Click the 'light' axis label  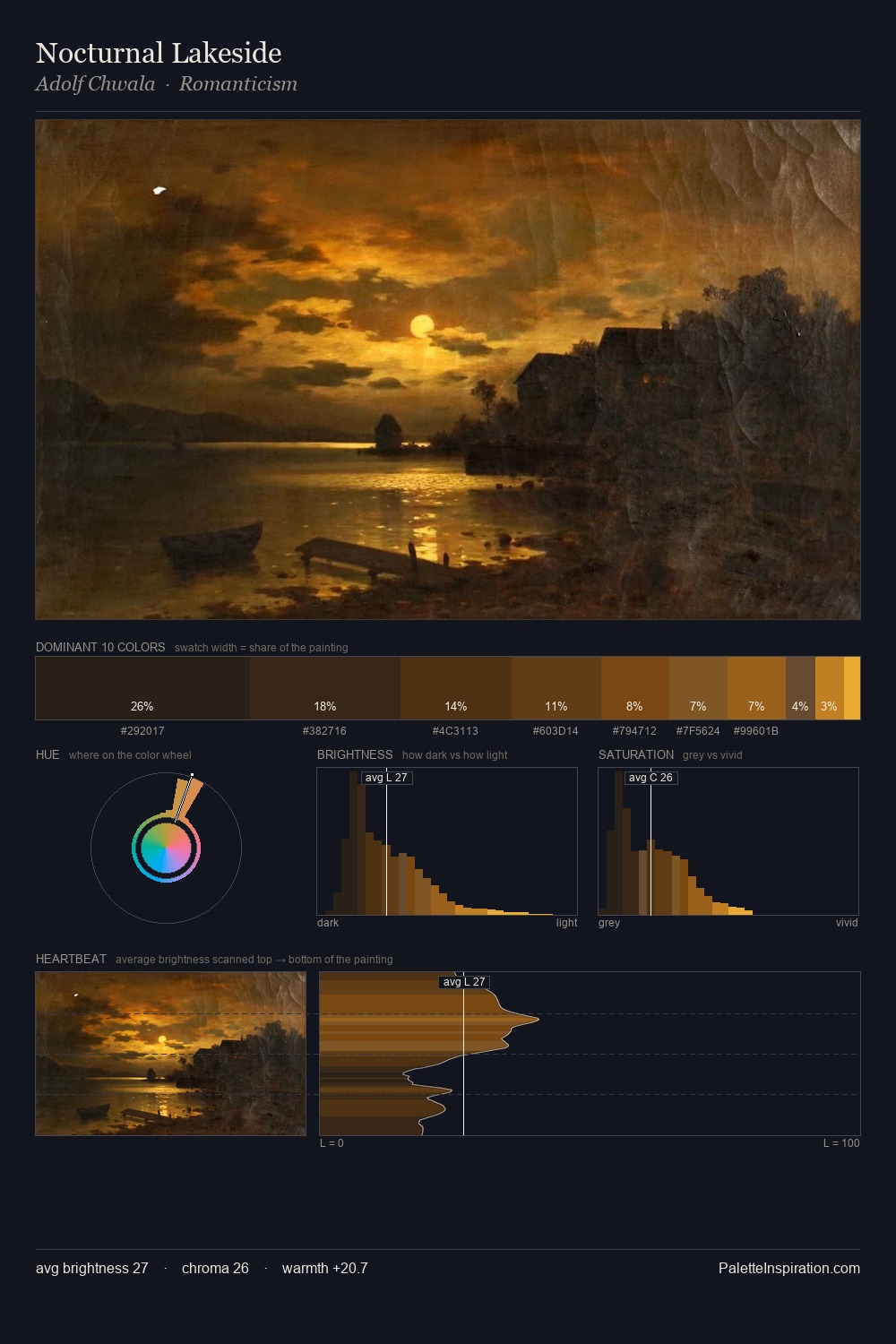tap(566, 923)
